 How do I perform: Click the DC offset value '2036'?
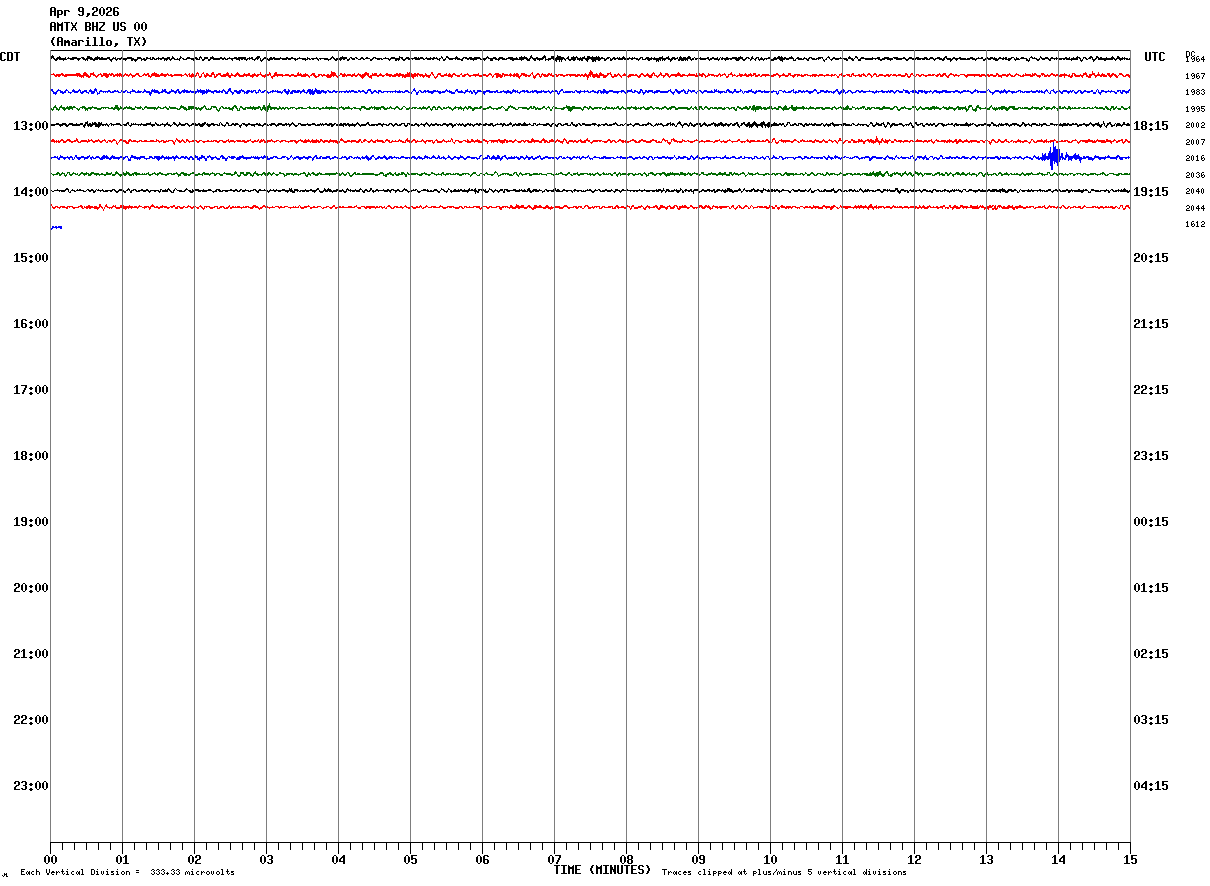pyautogui.click(x=1195, y=175)
